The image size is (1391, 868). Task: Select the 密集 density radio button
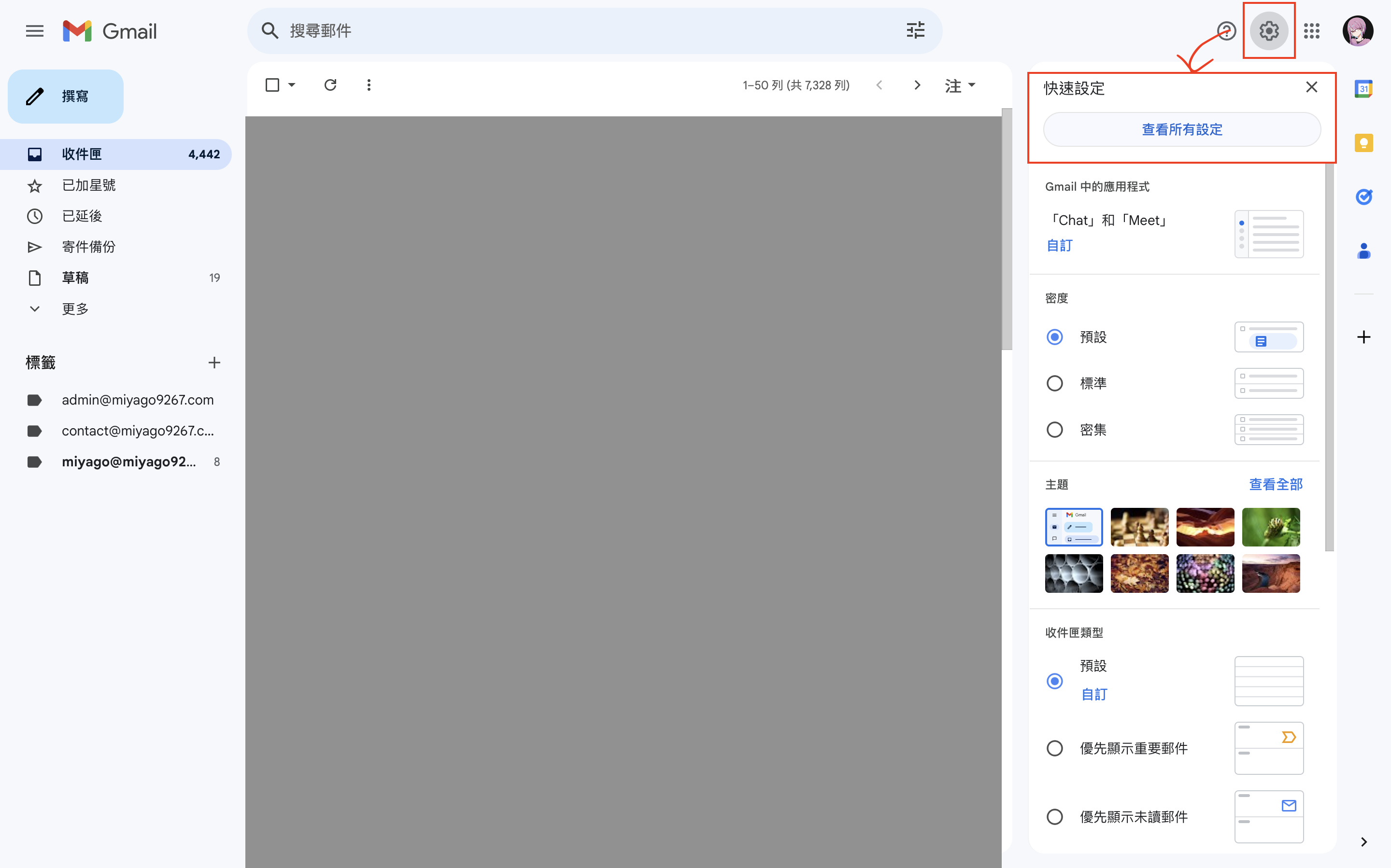[x=1054, y=429]
